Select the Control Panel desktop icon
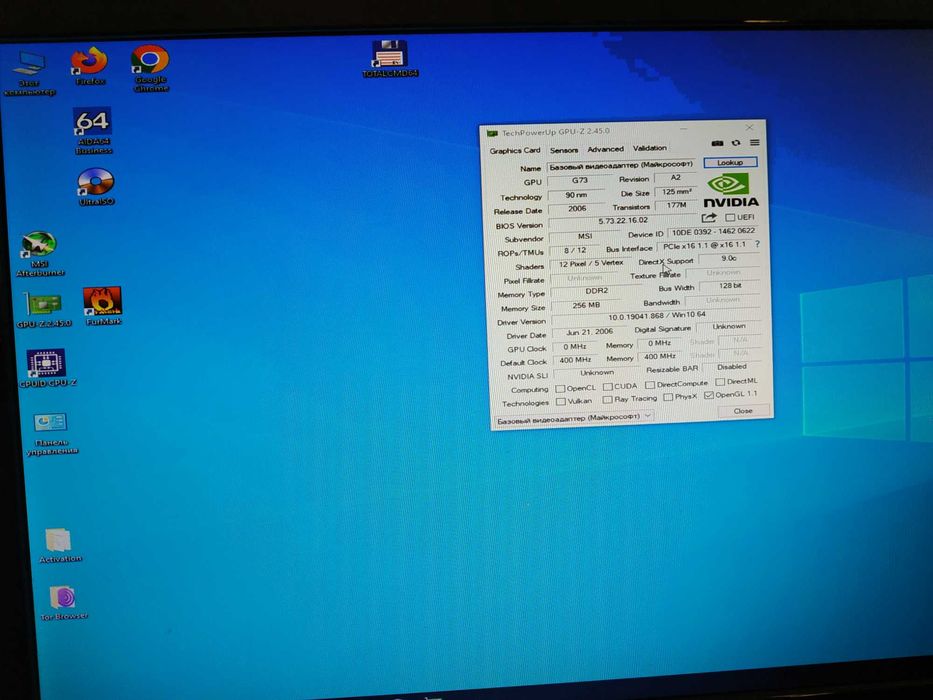The image size is (933, 700). click(x=52, y=434)
